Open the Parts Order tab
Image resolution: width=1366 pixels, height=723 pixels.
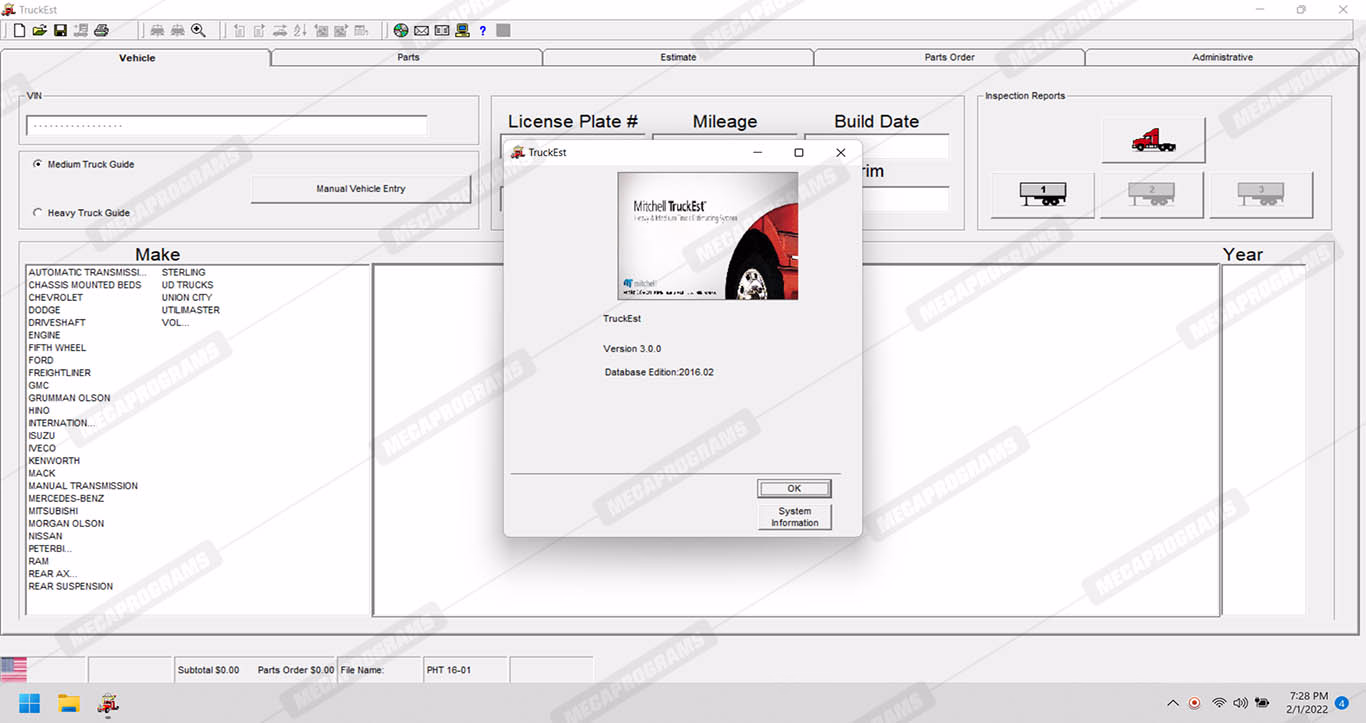[x=949, y=57]
